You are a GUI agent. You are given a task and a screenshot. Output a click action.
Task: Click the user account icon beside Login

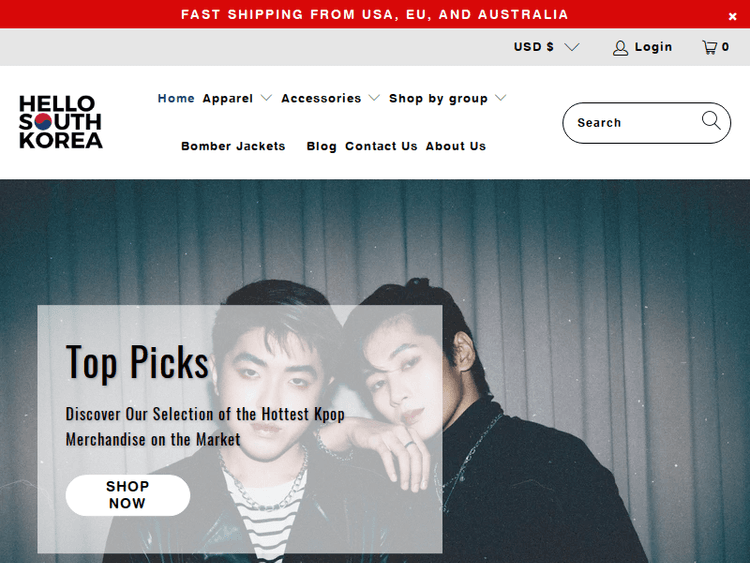pos(620,48)
